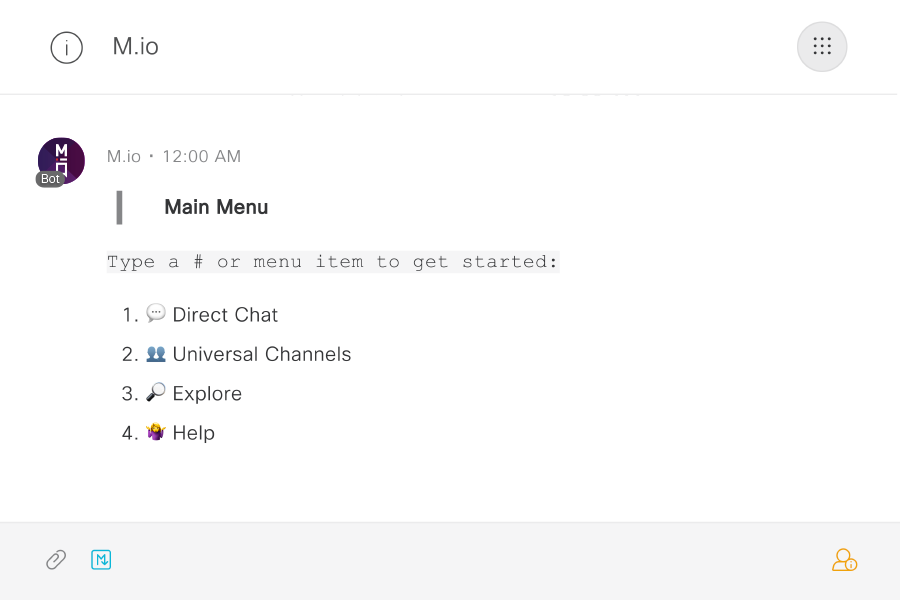Select the Direct Chat menu item

click(x=225, y=315)
